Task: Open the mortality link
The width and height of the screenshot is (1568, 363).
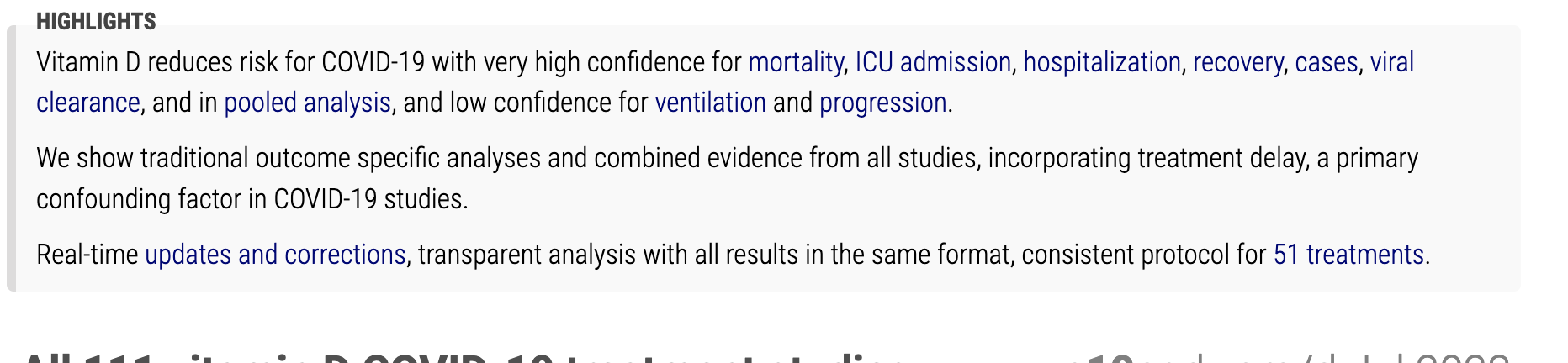Action: point(796,62)
